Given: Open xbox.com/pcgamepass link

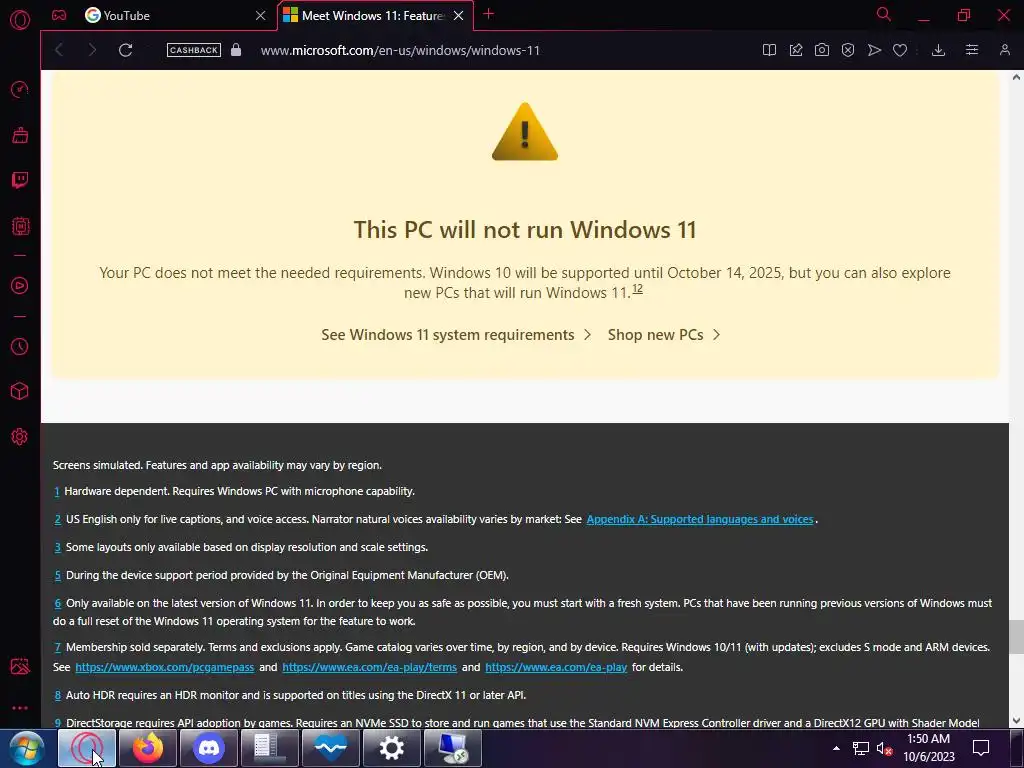Looking at the screenshot, I should [x=165, y=667].
